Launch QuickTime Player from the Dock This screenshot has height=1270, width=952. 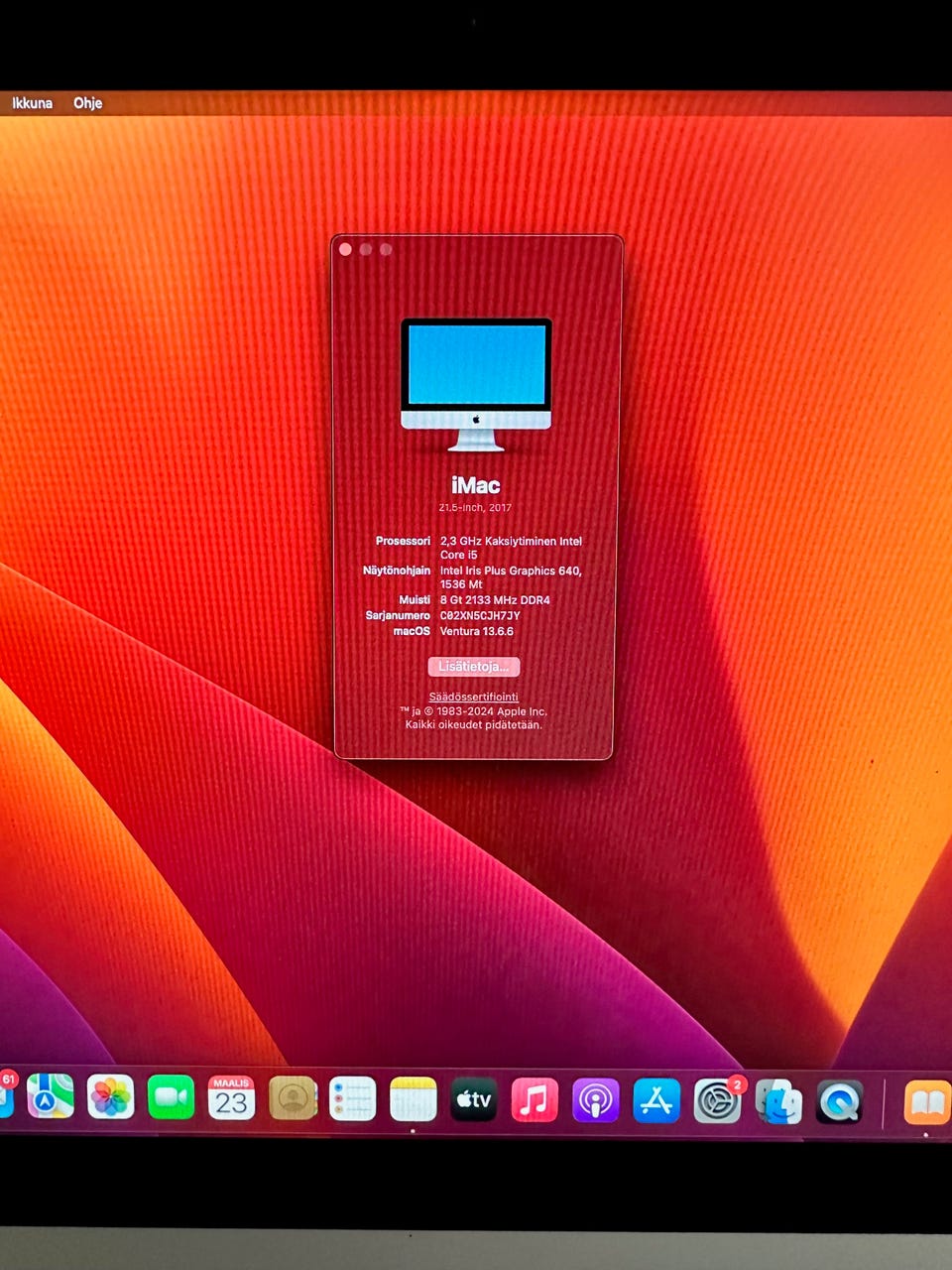(839, 1101)
